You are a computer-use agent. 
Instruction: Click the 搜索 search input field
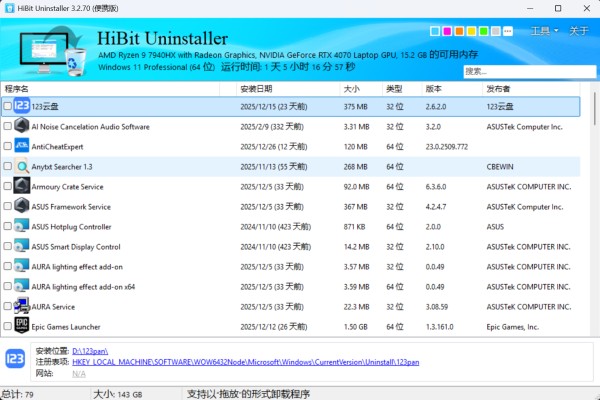coord(523,71)
